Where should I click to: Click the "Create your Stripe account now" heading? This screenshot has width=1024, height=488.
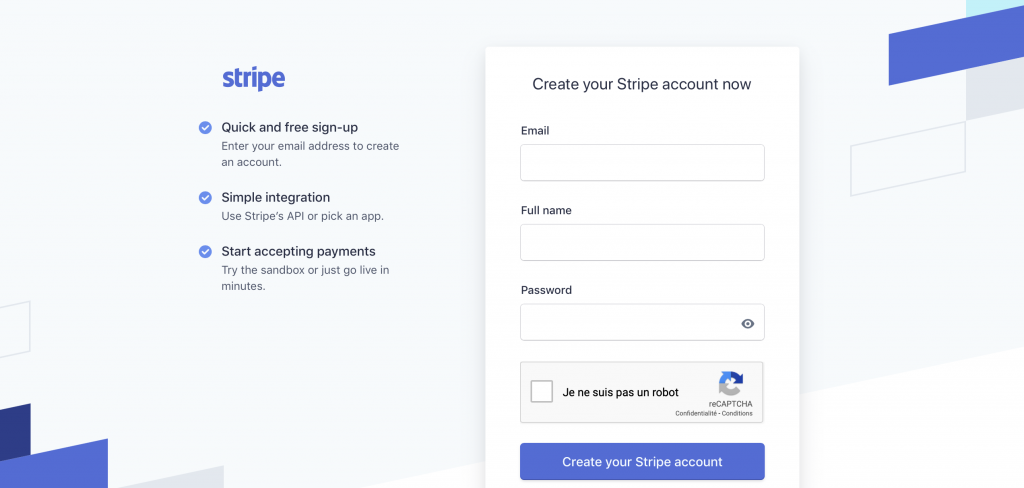(642, 85)
